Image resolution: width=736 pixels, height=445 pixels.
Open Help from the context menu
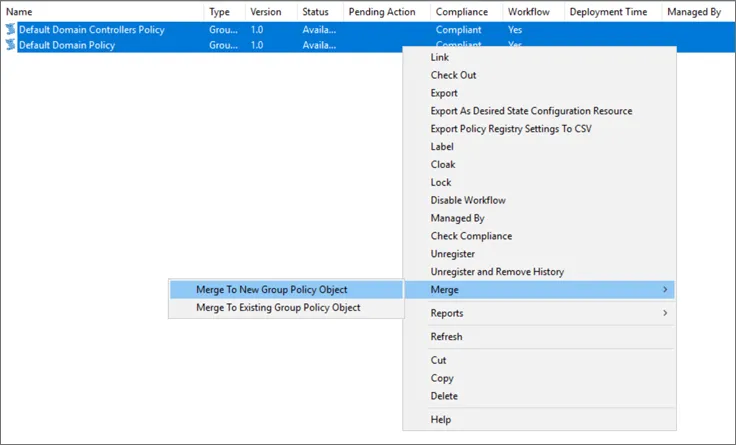coord(441,419)
